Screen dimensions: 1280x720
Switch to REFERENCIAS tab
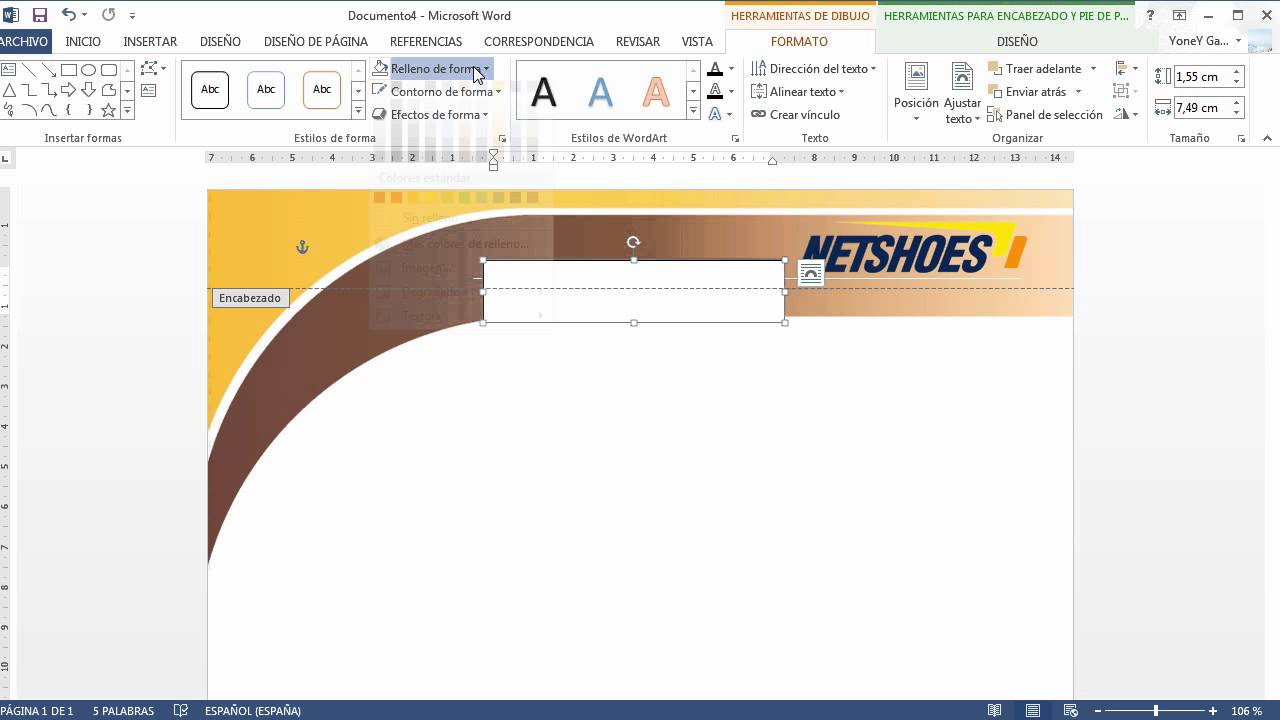point(426,42)
